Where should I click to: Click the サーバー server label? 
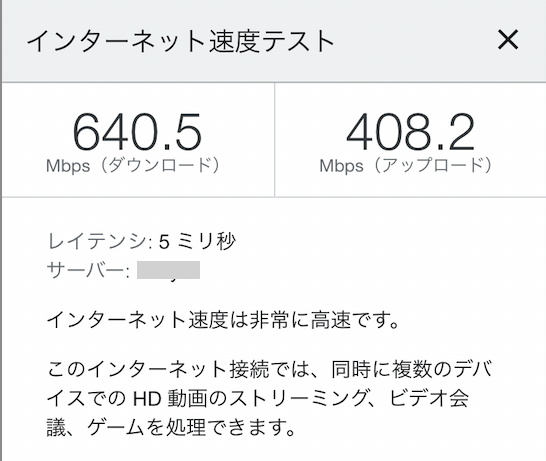point(88,270)
